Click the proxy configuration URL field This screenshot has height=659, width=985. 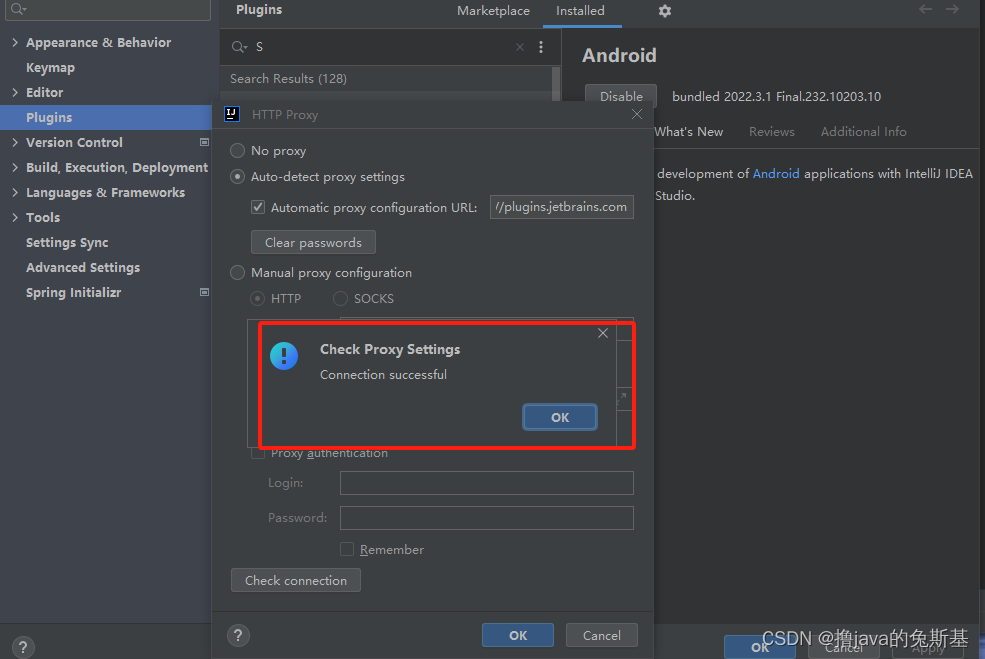pyautogui.click(x=562, y=207)
